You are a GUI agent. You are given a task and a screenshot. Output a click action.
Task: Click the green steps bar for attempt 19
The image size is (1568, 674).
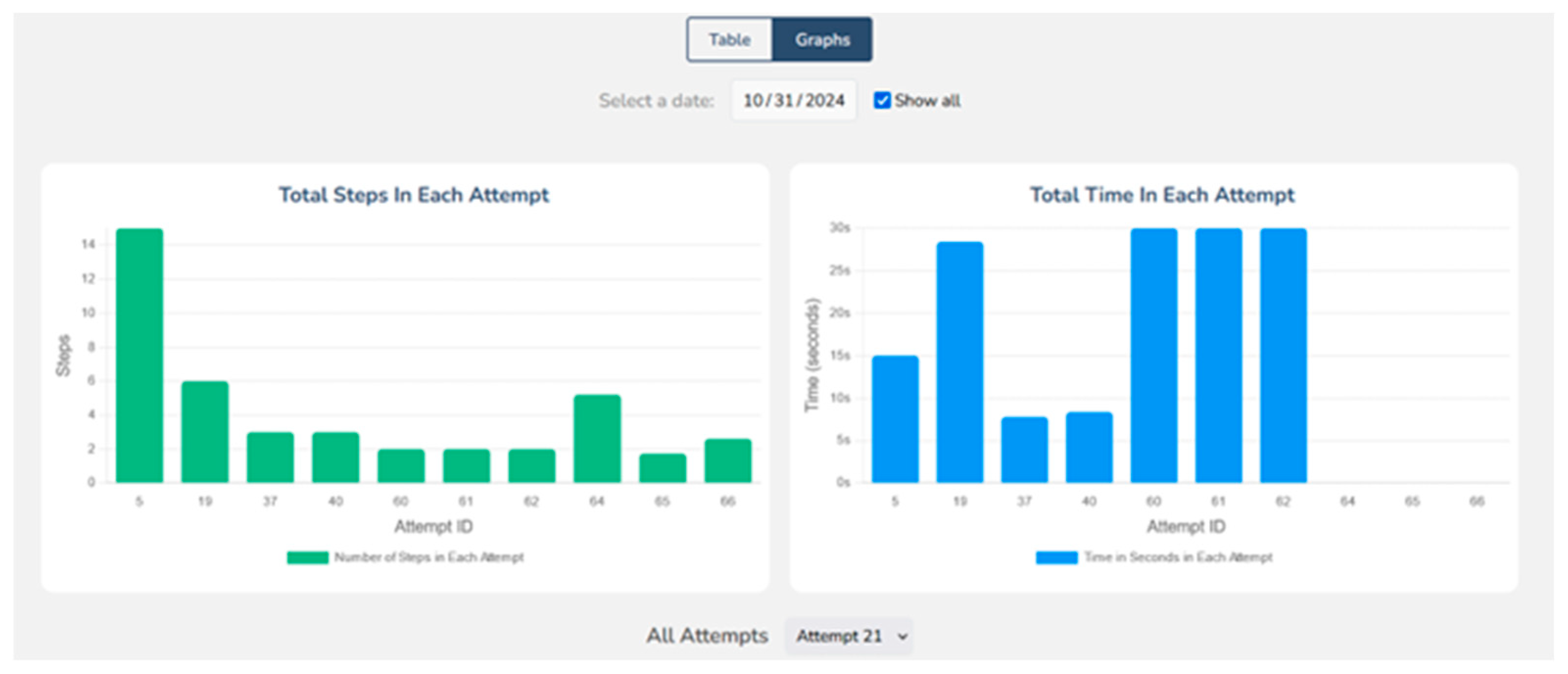pos(205,432)
